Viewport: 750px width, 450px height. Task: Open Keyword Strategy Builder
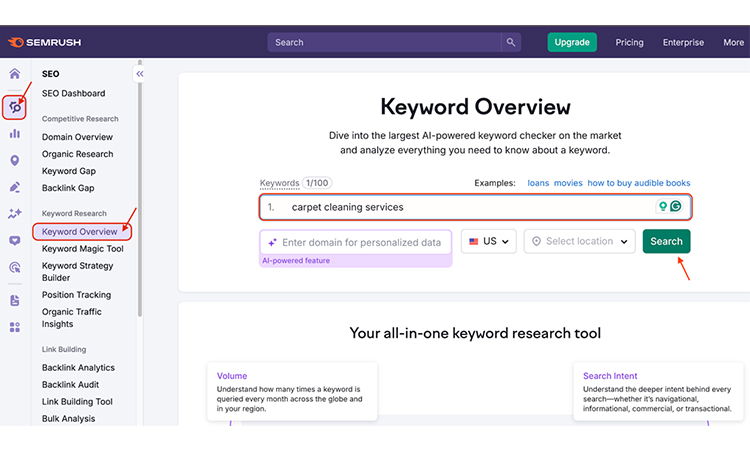pyautogui.click(x=77, y=272)
